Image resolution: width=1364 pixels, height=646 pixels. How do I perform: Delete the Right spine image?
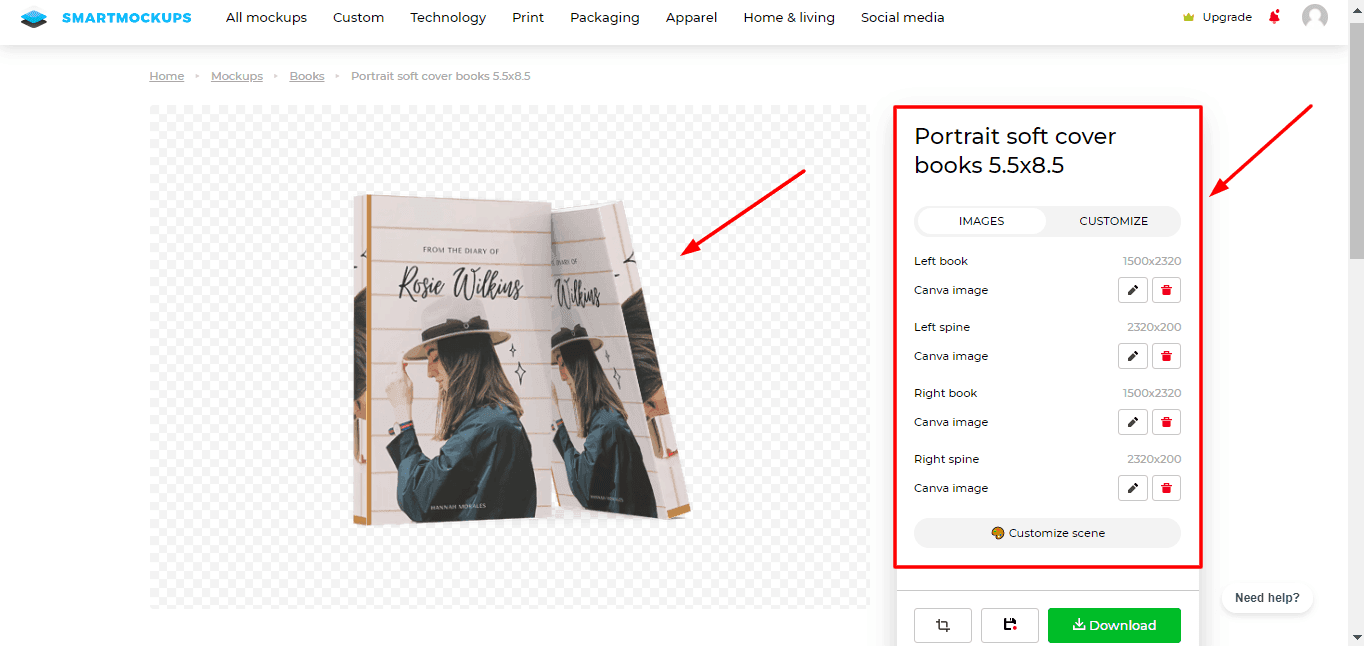(1166, 488)
